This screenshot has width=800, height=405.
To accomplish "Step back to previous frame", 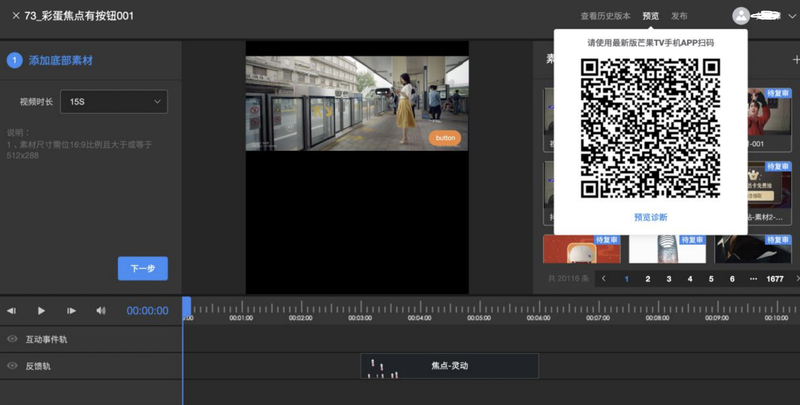I will (x=11, y=311).
